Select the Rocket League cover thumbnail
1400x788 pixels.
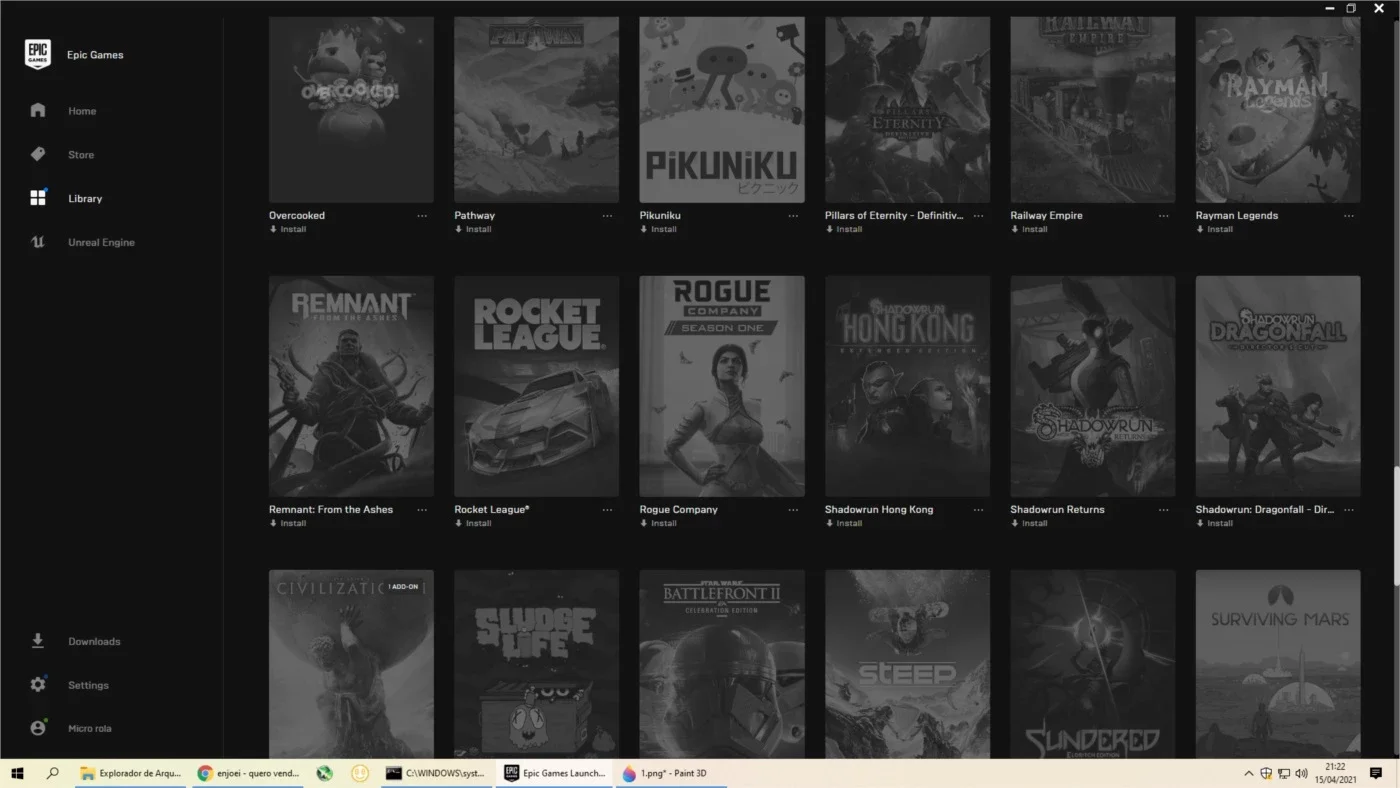coord(537,386)
